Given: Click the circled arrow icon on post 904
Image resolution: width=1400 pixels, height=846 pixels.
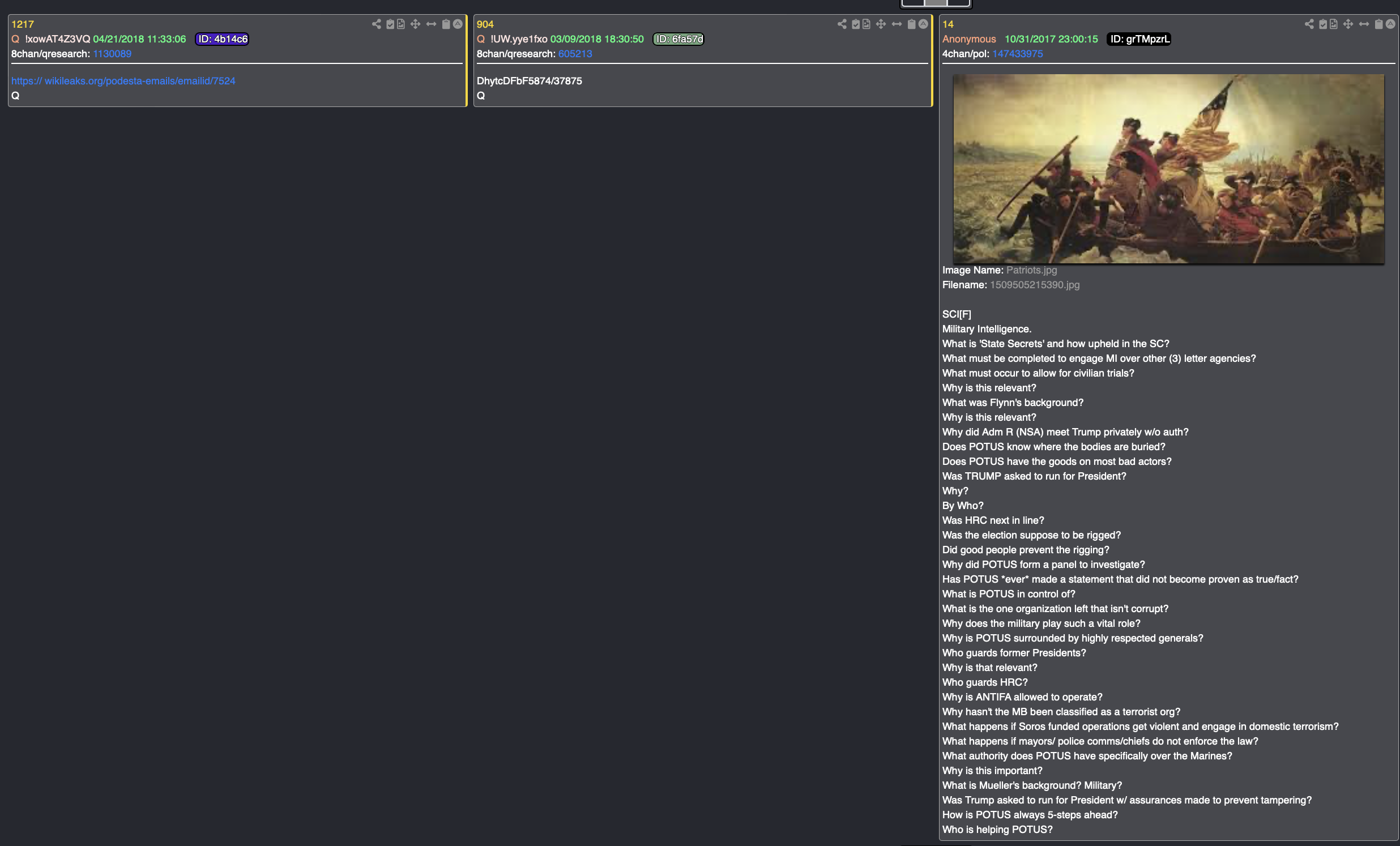Looking at the screenshot, I should [923, 24].
